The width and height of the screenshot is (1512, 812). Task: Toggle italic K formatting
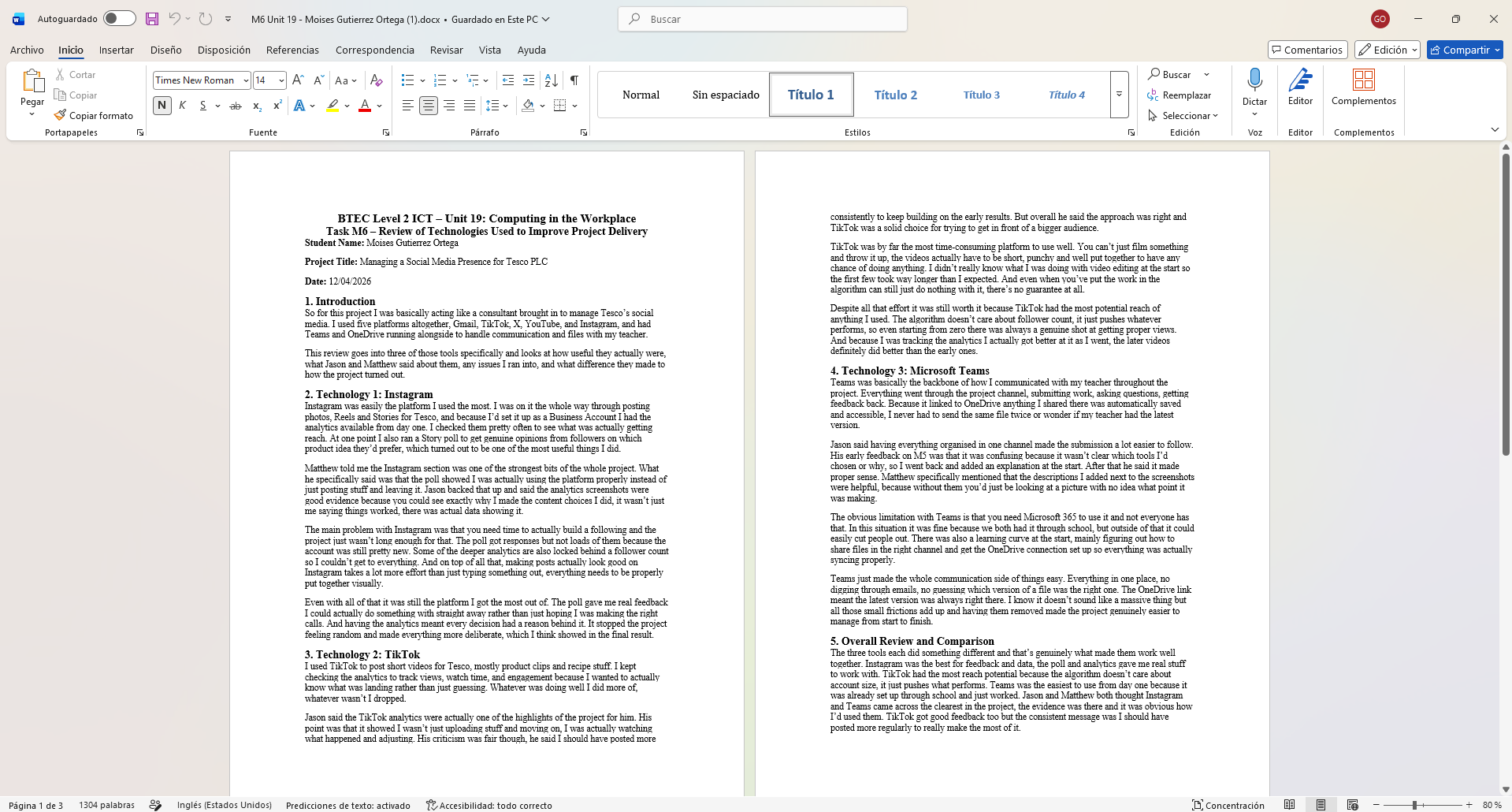(183, 106)
